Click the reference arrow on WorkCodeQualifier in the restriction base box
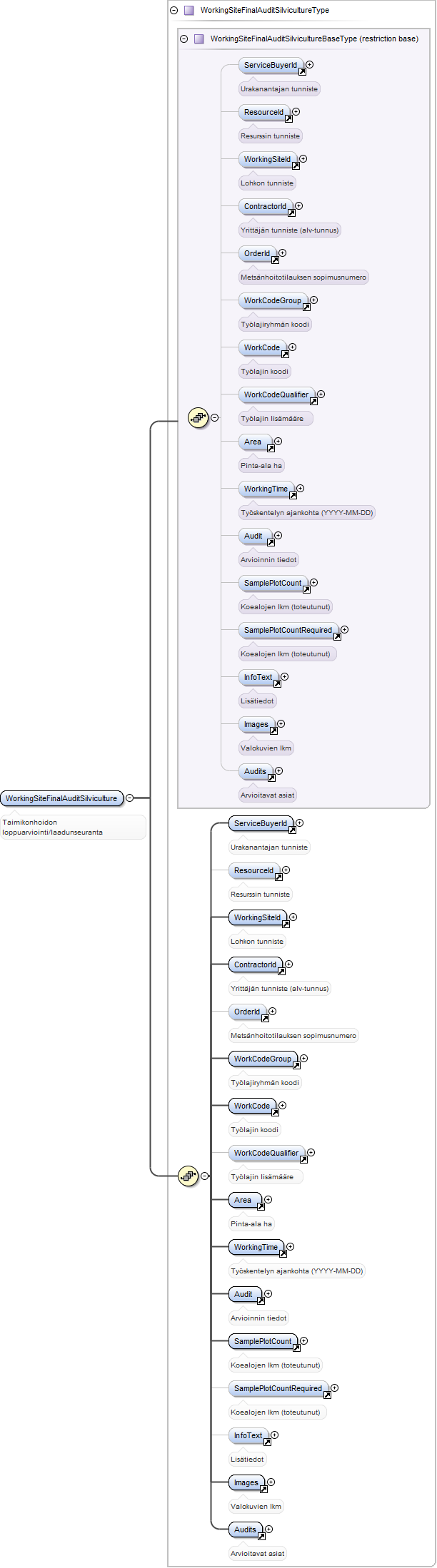The height and width of the screenshot is (1568, 437). [x=313, y=402]
